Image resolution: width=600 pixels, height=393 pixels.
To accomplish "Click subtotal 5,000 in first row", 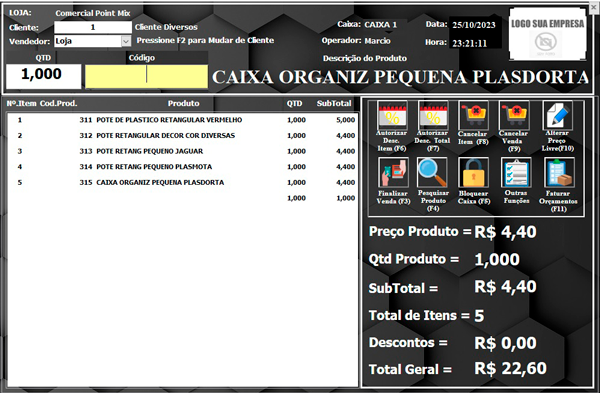I will click(x=346, y=120).
